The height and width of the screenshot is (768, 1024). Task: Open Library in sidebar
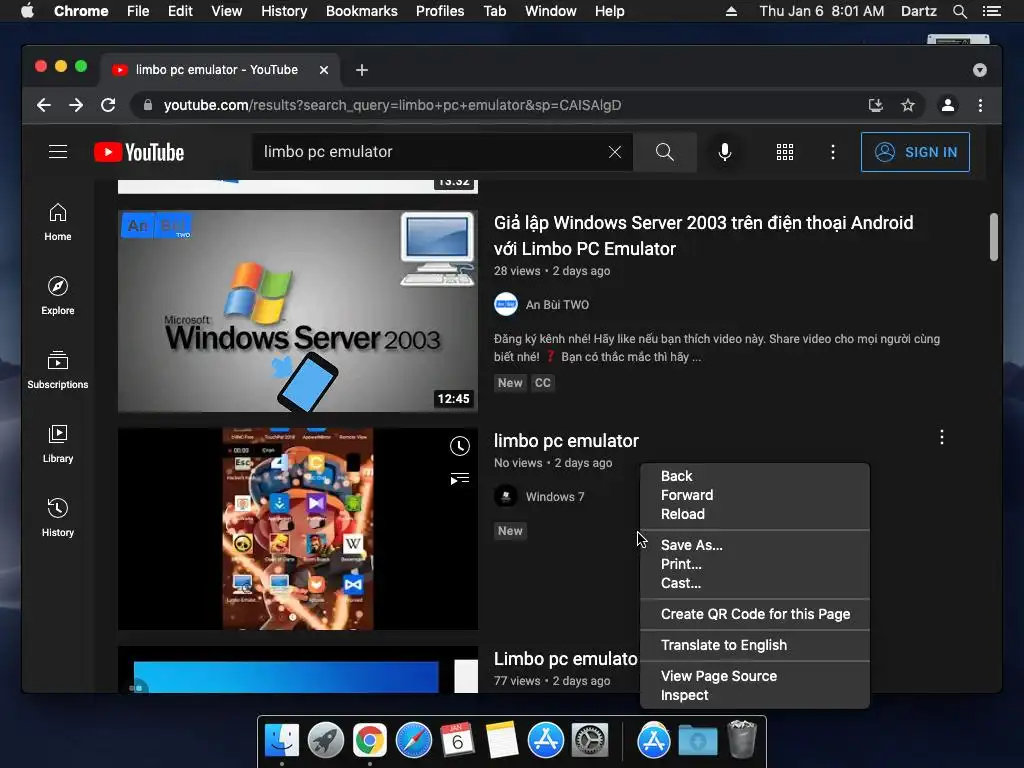pos(58,444)
